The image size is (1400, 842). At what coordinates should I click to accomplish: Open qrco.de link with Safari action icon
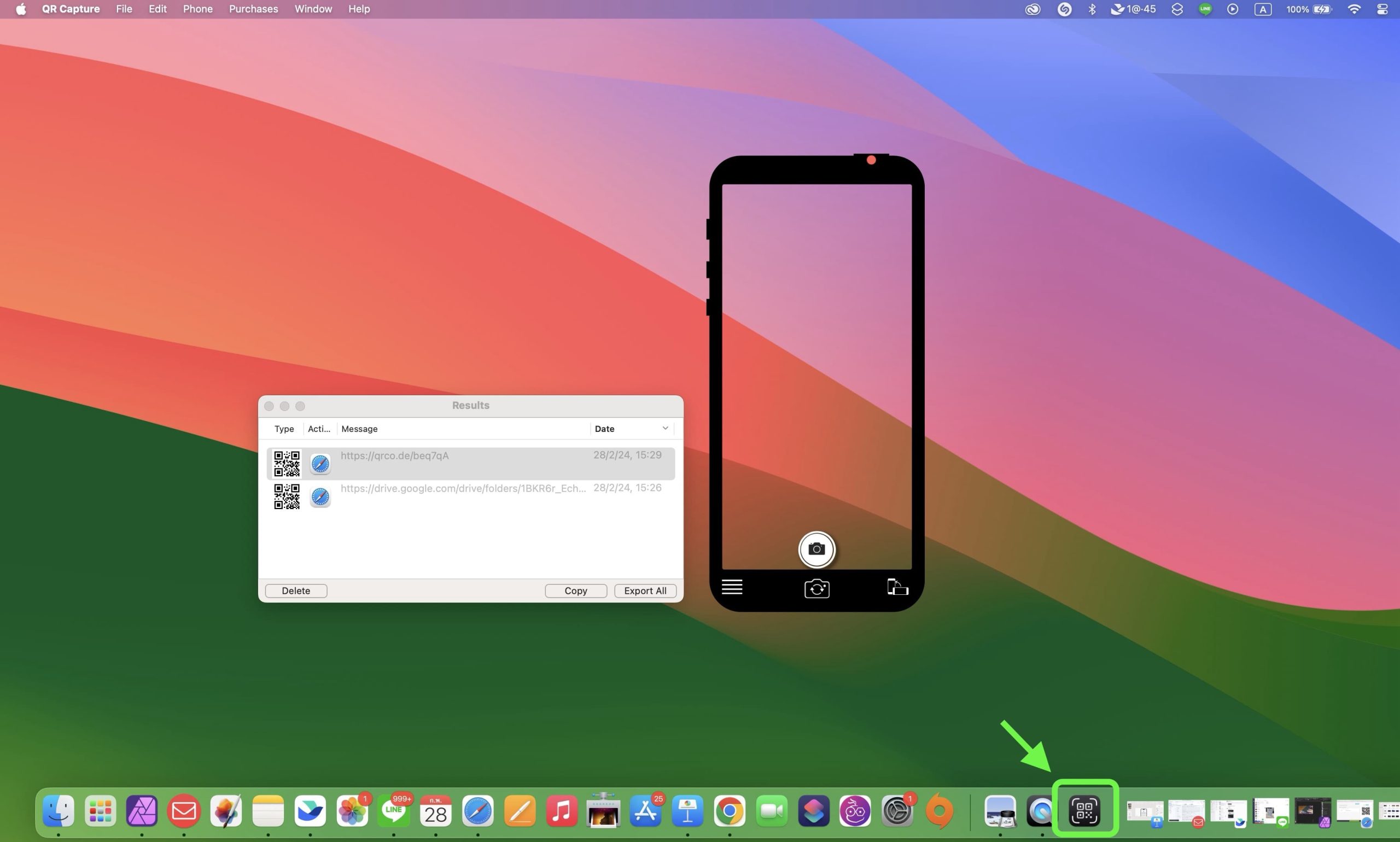pos(320,464)
